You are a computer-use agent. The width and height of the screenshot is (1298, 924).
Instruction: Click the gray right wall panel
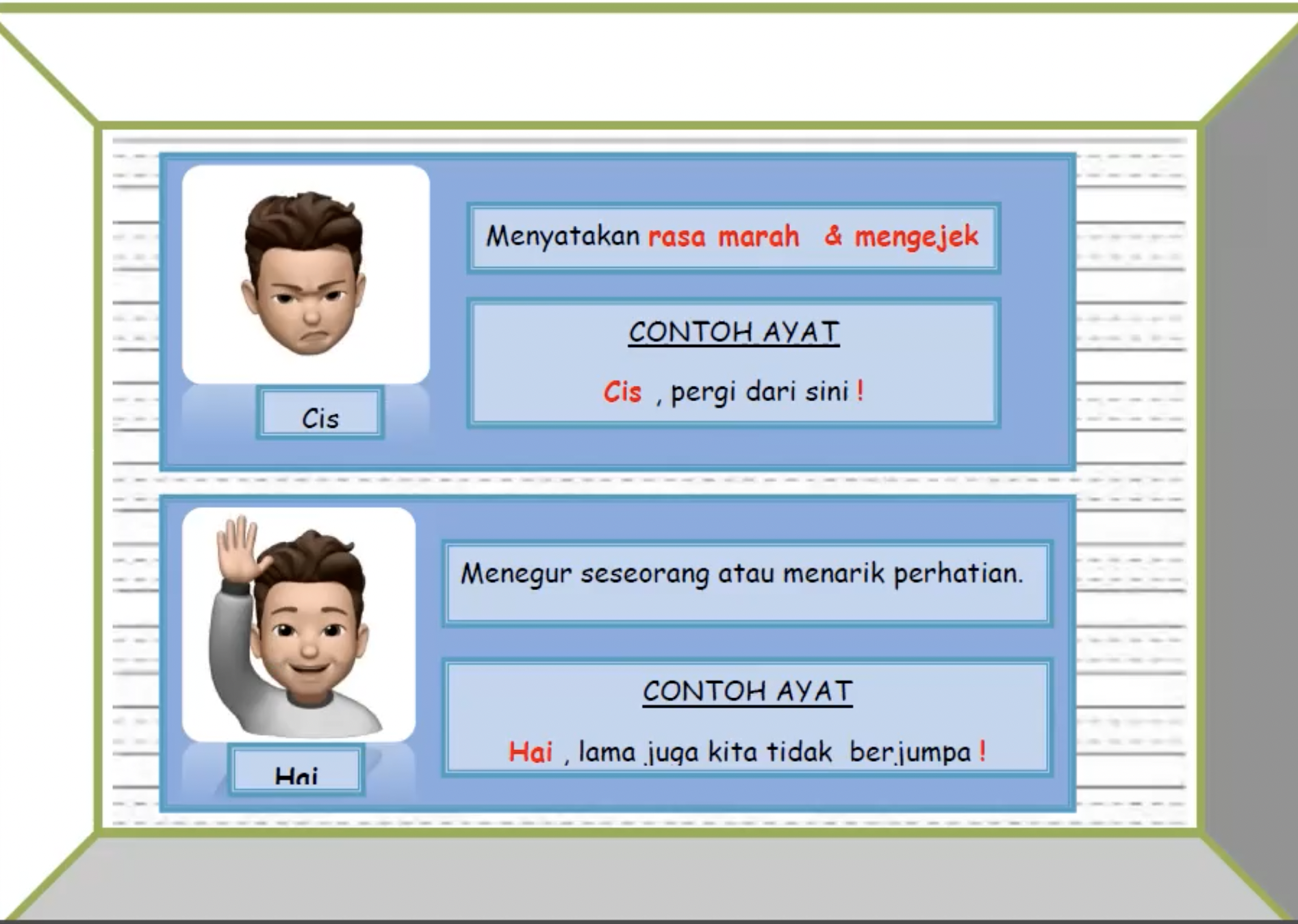point(1249,479)
